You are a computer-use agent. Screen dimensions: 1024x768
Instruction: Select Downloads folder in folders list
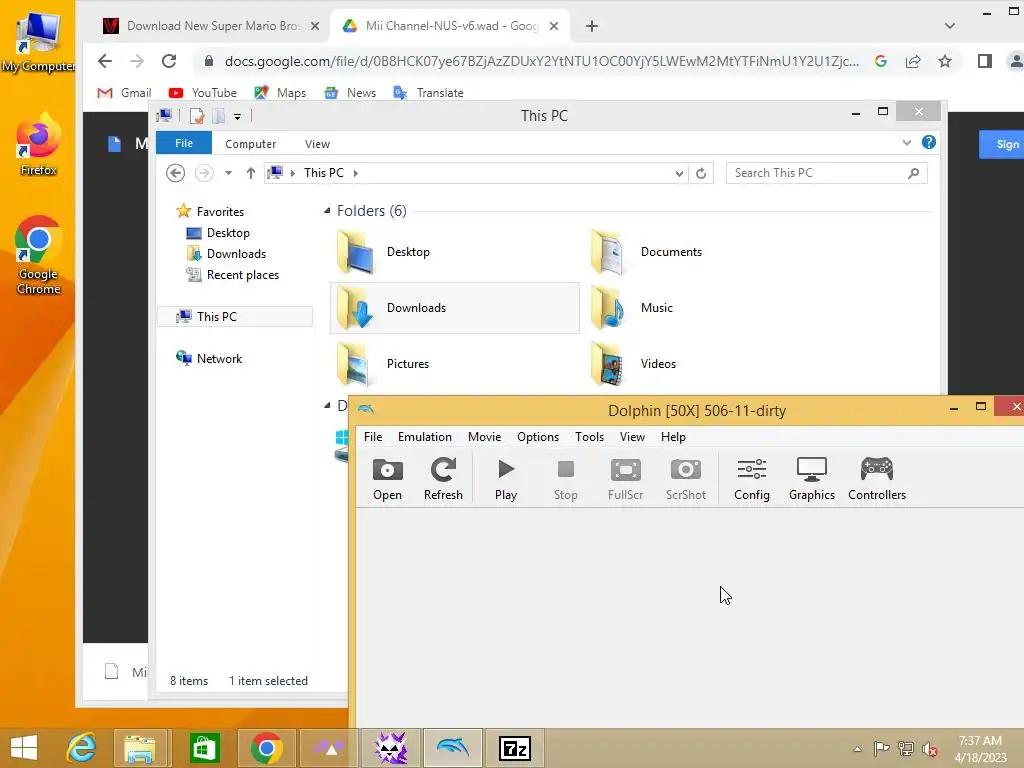click(x=455, y=308)
